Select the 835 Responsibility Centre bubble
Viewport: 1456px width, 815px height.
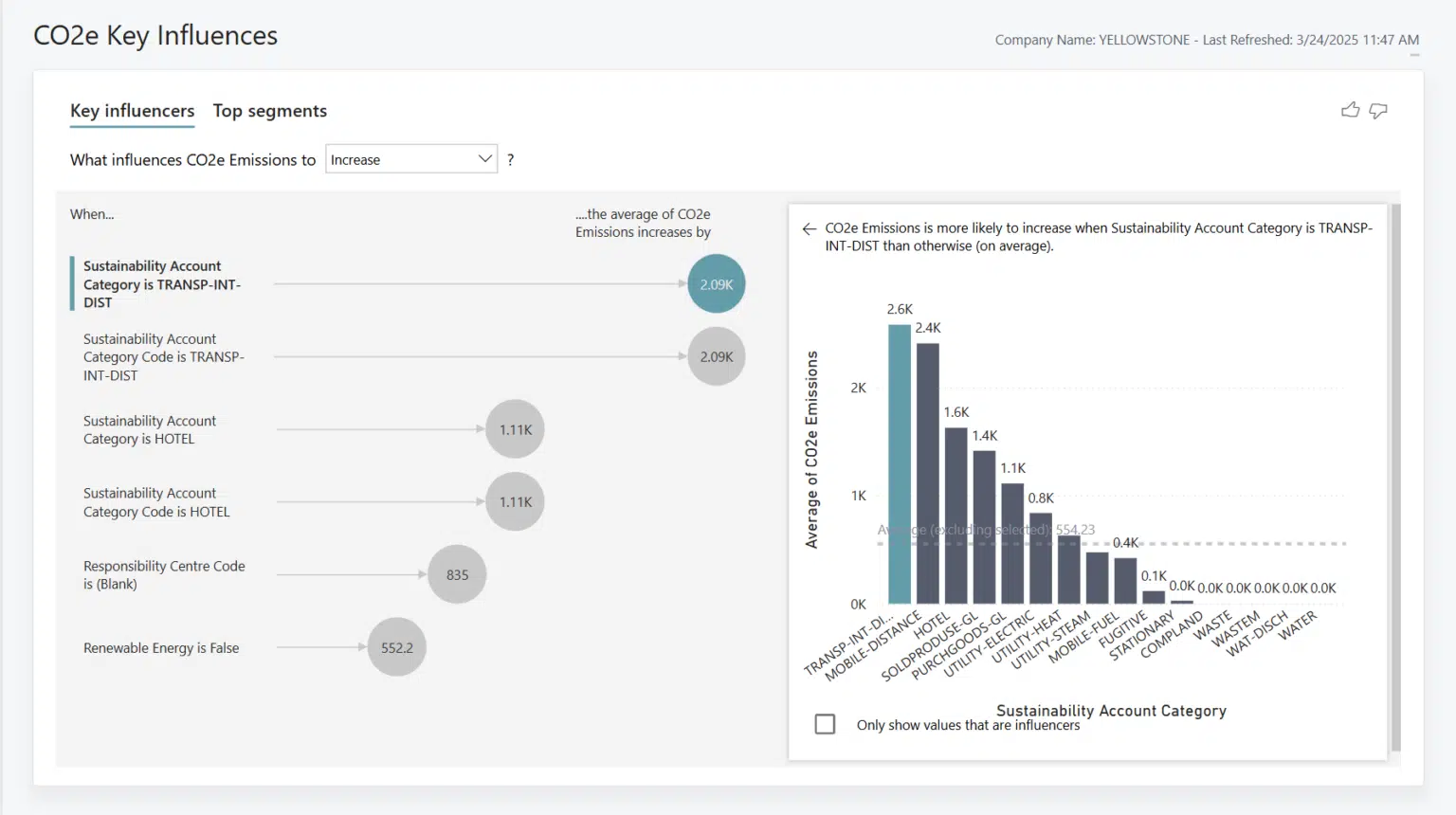[457, 574]
